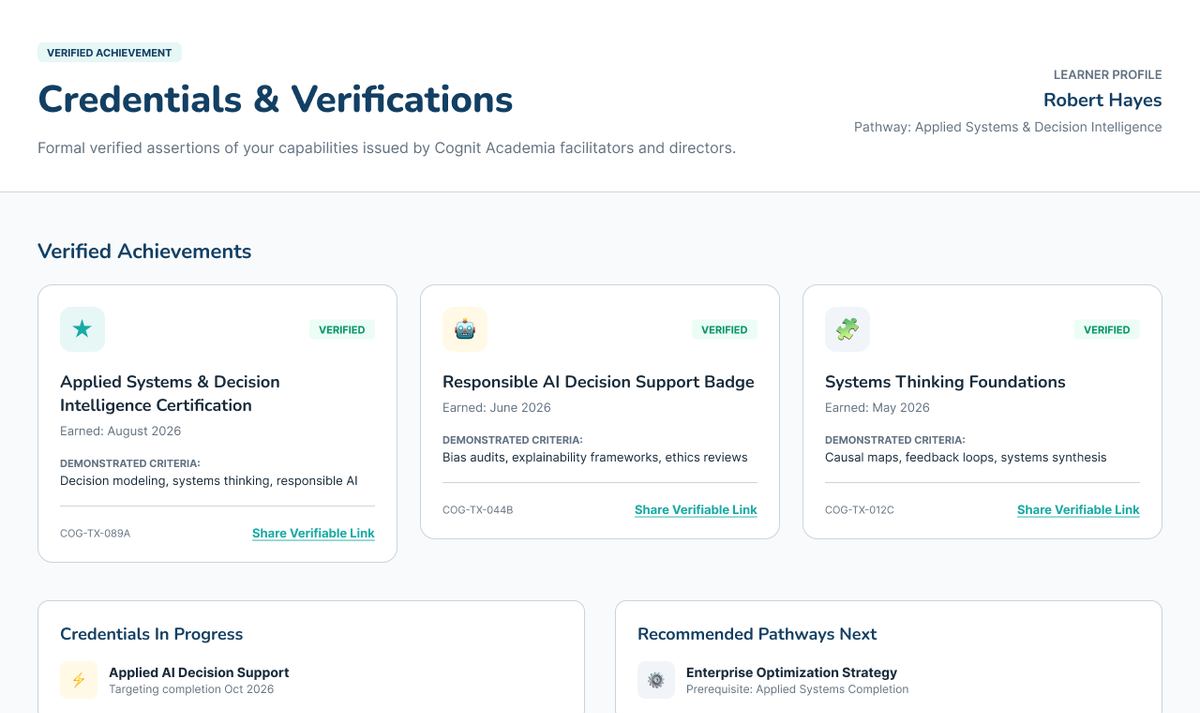Click credential ID COG-TX-012C
1200x713 pixels.
click(860, 510)
